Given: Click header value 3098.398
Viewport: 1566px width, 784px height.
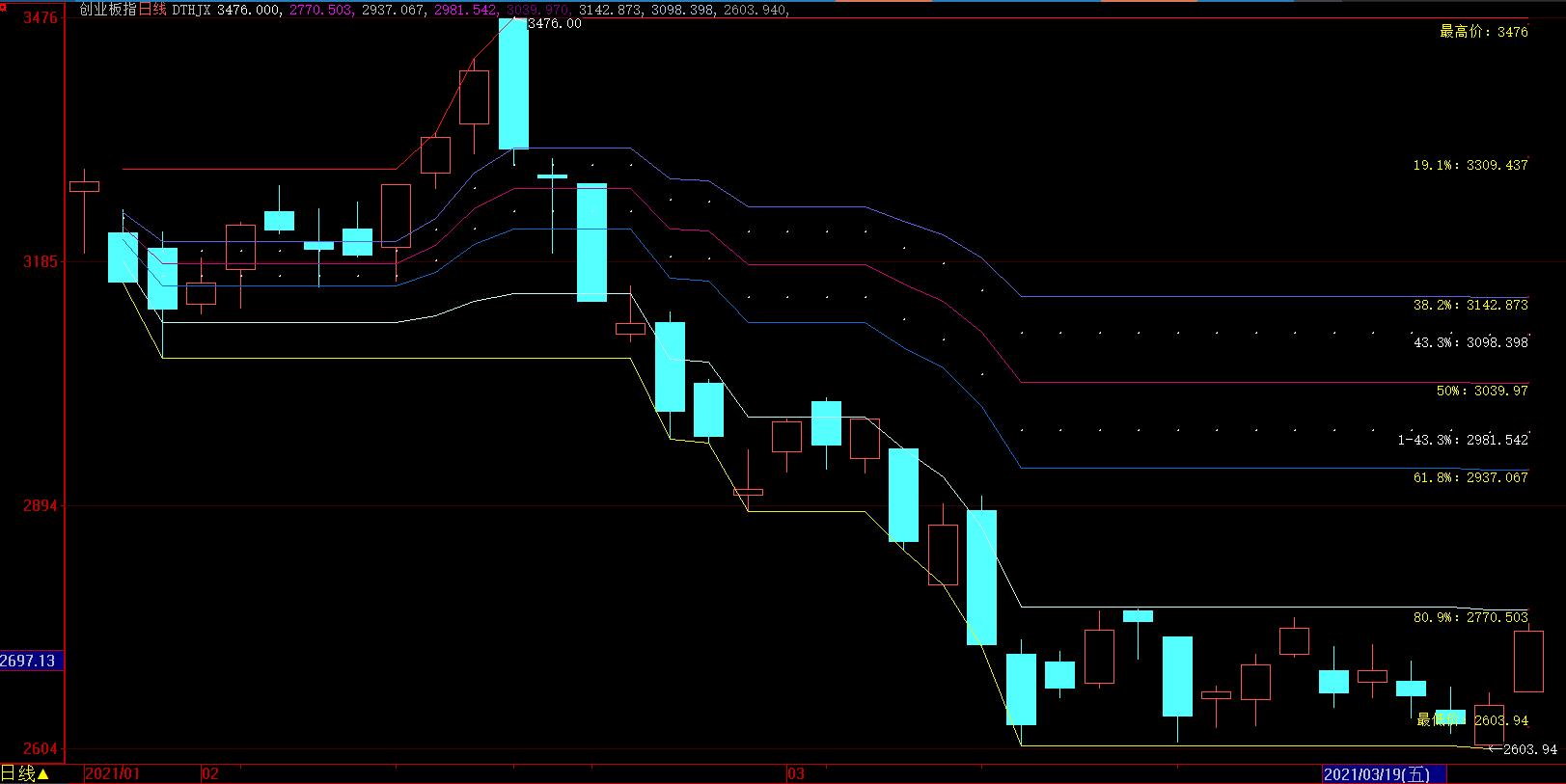Looking at the screenshot, I should [x=683, y=10].
